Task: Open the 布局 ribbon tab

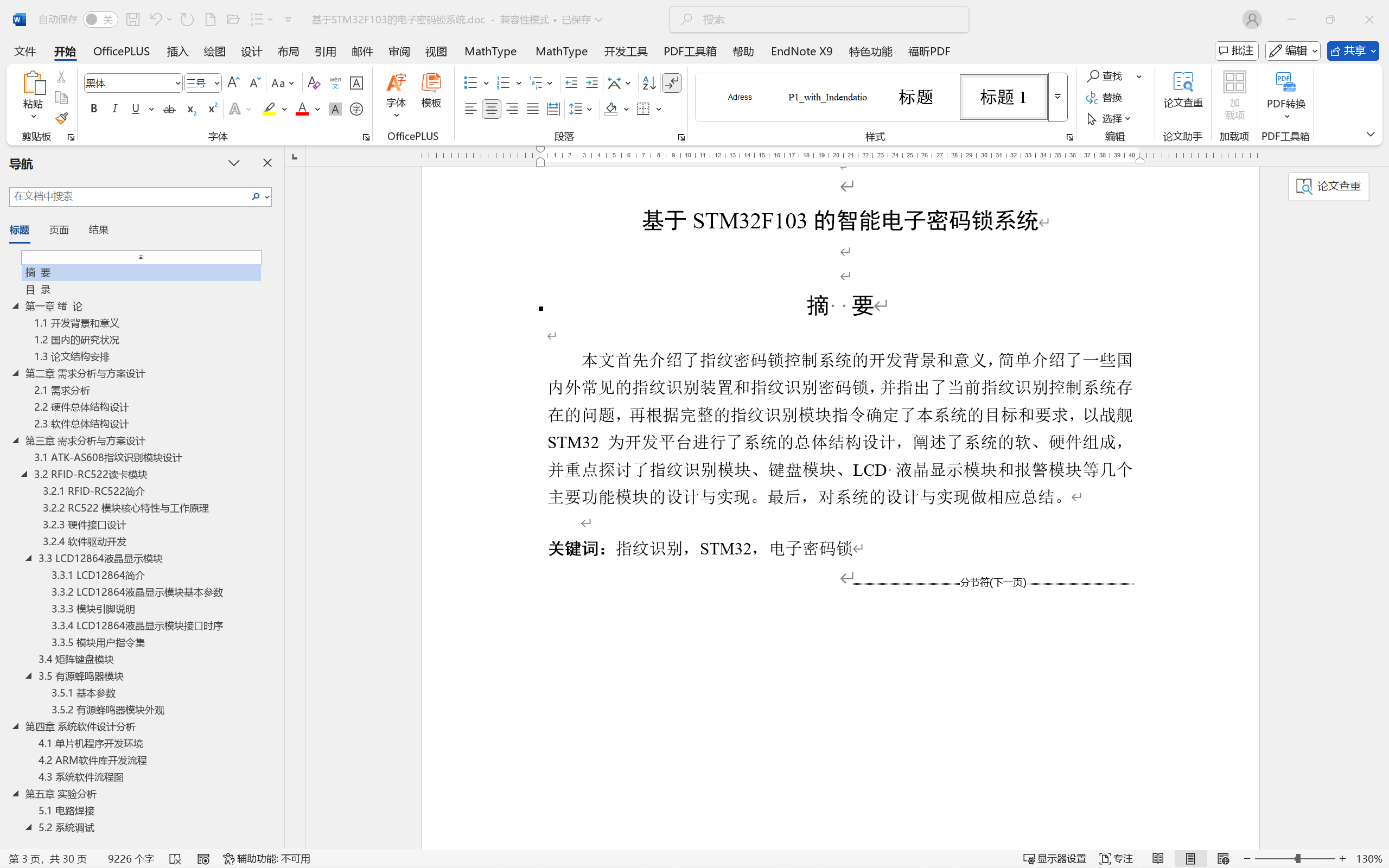Action: click(x=288, y=51)
